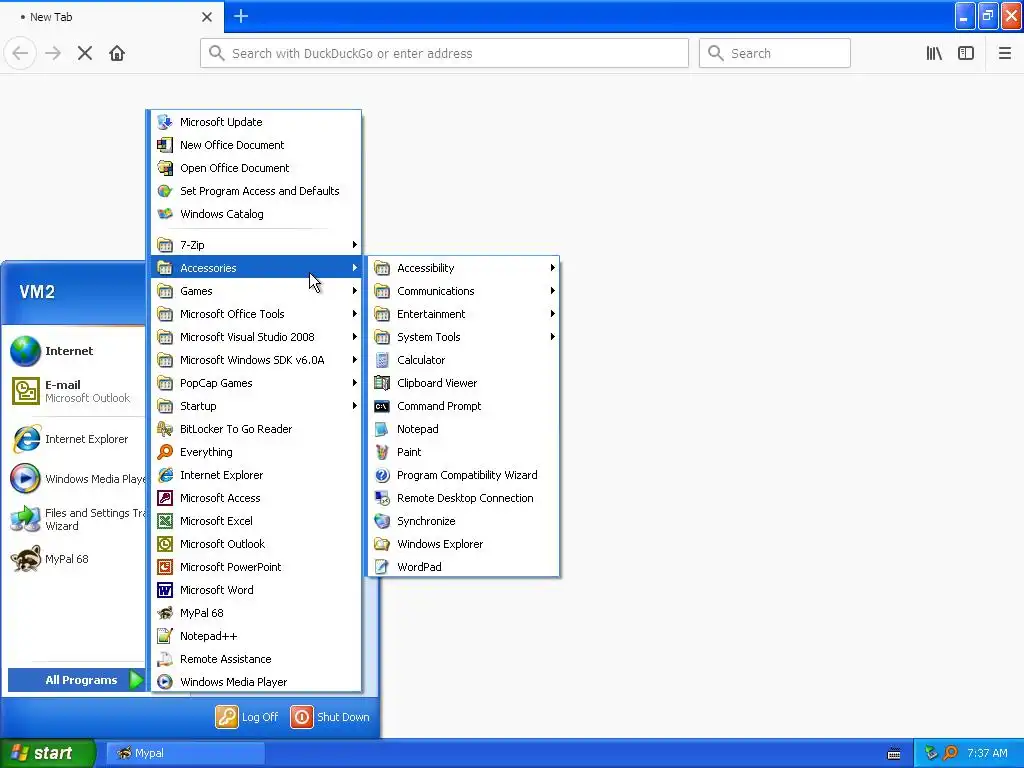The height and width of the screenshot is (768, 1024).
Task: Open the Clipboard Viewer icon
Action: pyautogui.click(x=382, y=383)
